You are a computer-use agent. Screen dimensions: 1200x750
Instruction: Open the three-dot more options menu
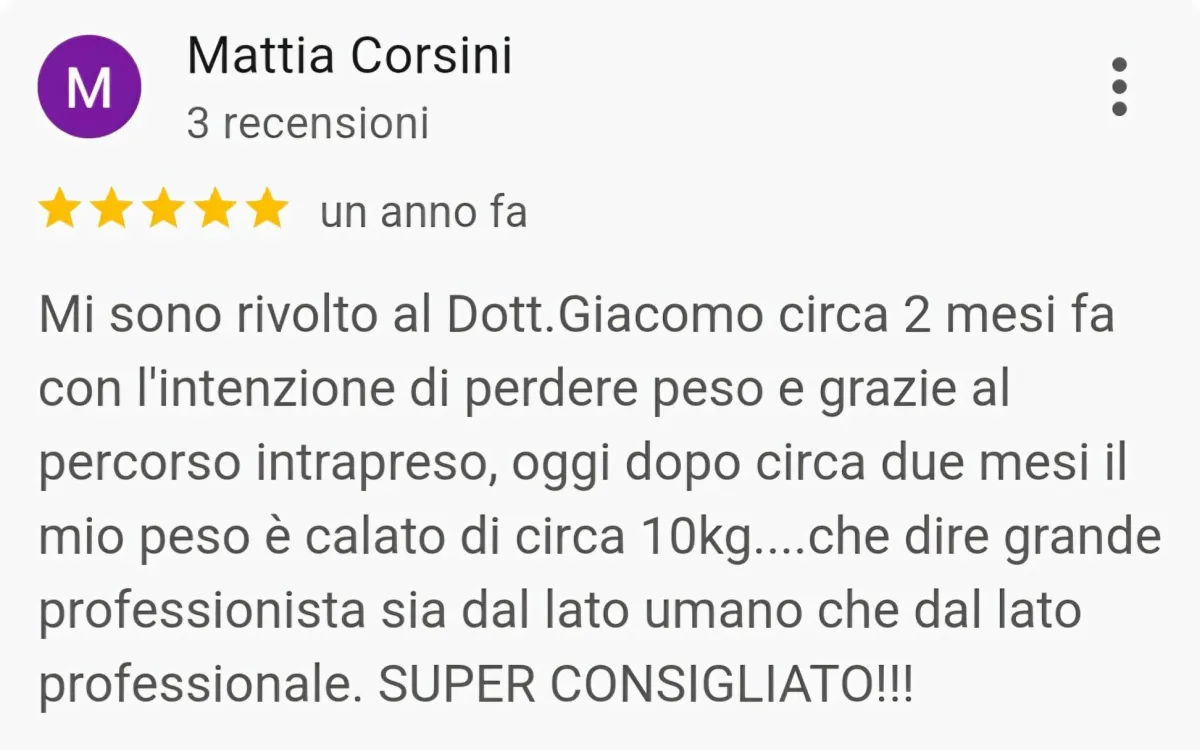pos(1120,87)
